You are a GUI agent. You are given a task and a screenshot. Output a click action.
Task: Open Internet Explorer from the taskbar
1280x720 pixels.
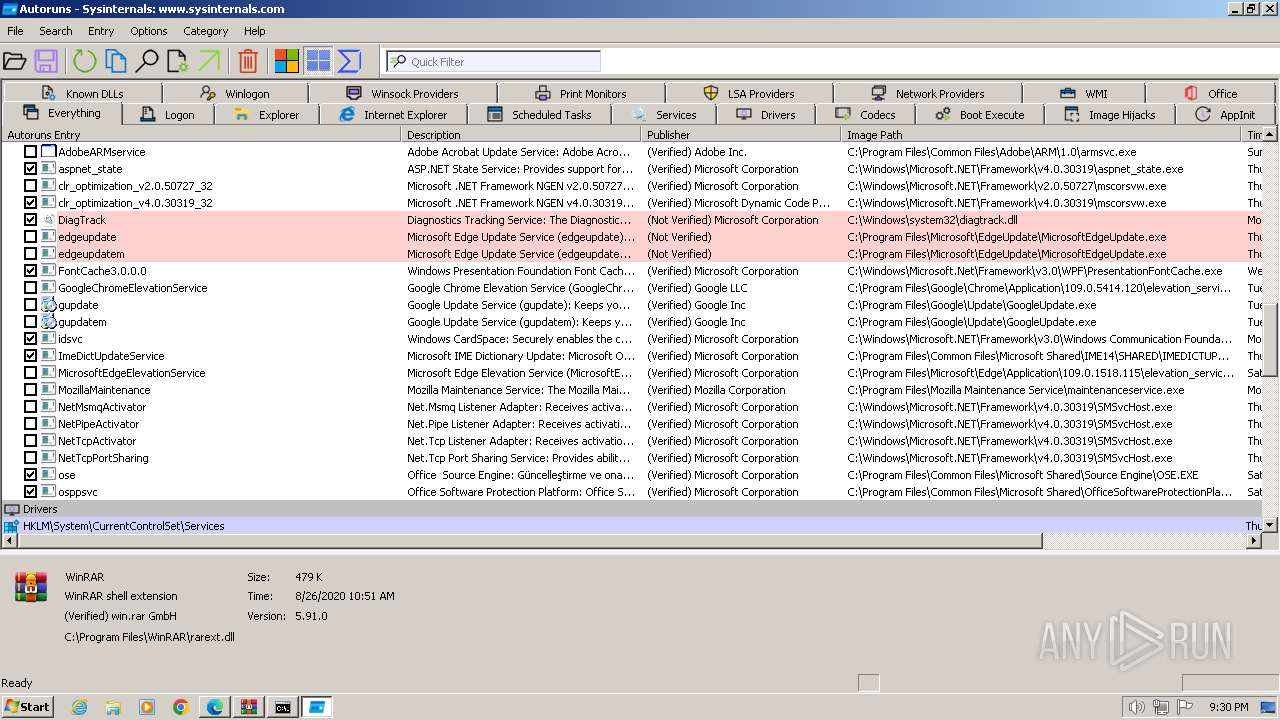pos(80,707)
